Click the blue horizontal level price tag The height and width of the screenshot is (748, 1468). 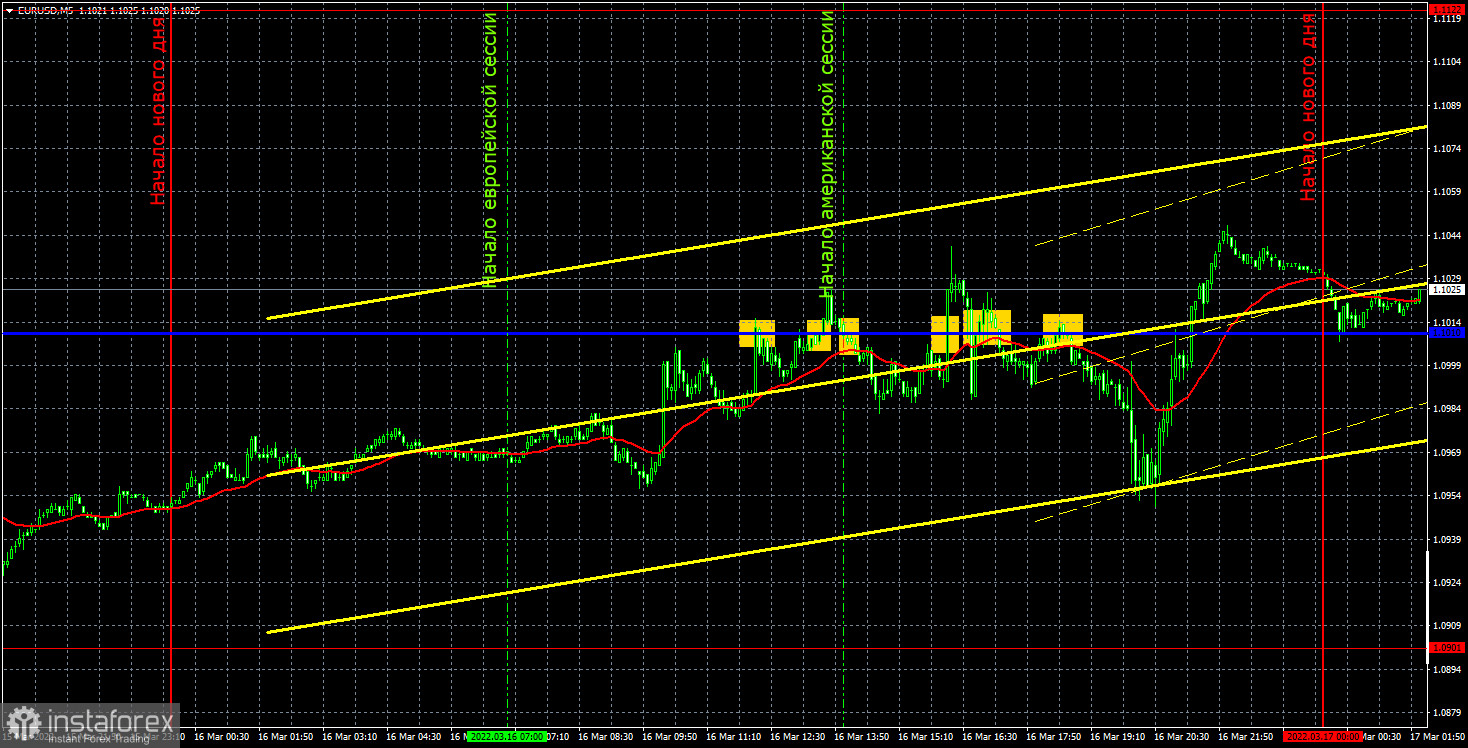click(x=1446, y=332)
